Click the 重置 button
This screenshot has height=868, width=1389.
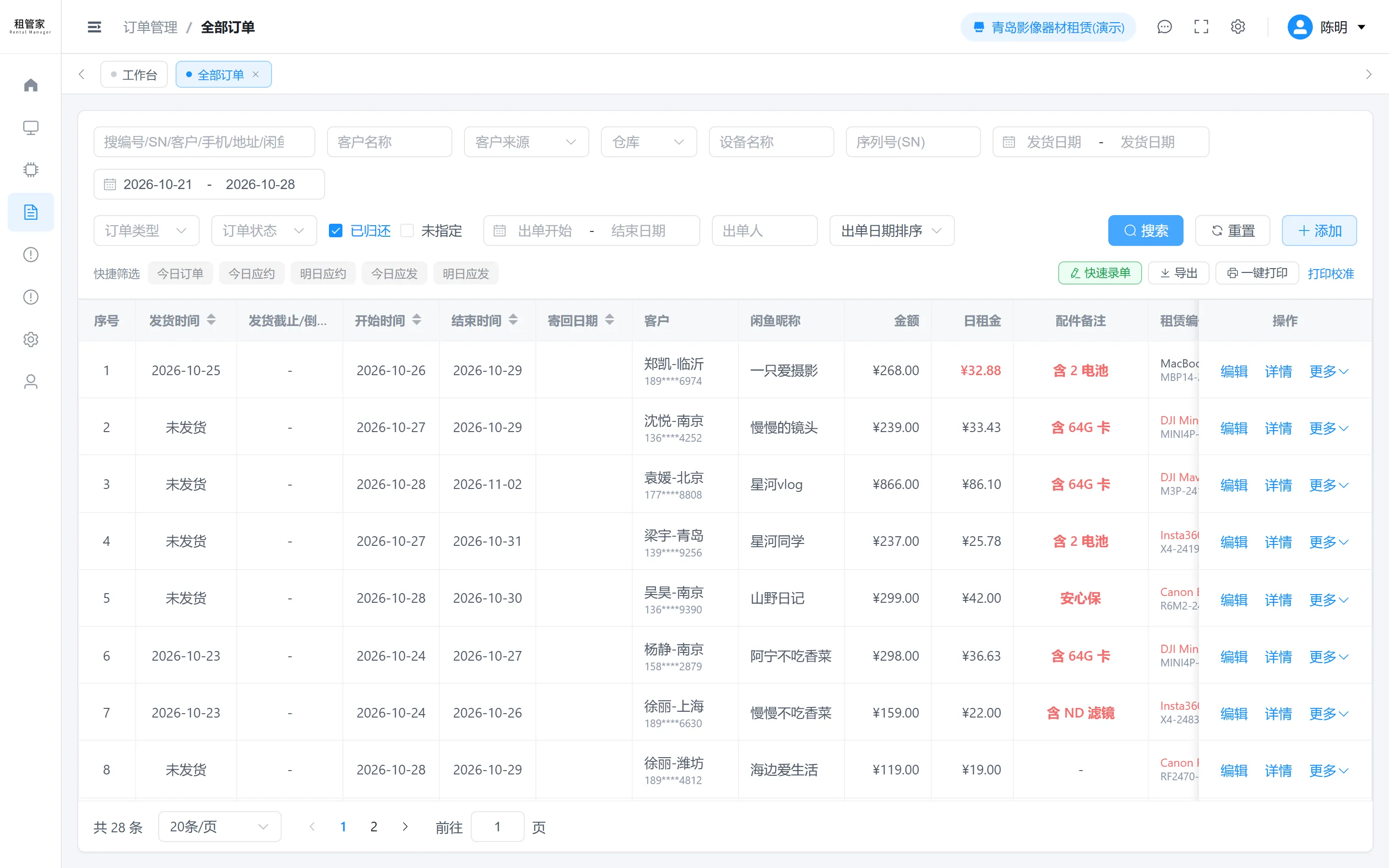[x=1232, y=231]
